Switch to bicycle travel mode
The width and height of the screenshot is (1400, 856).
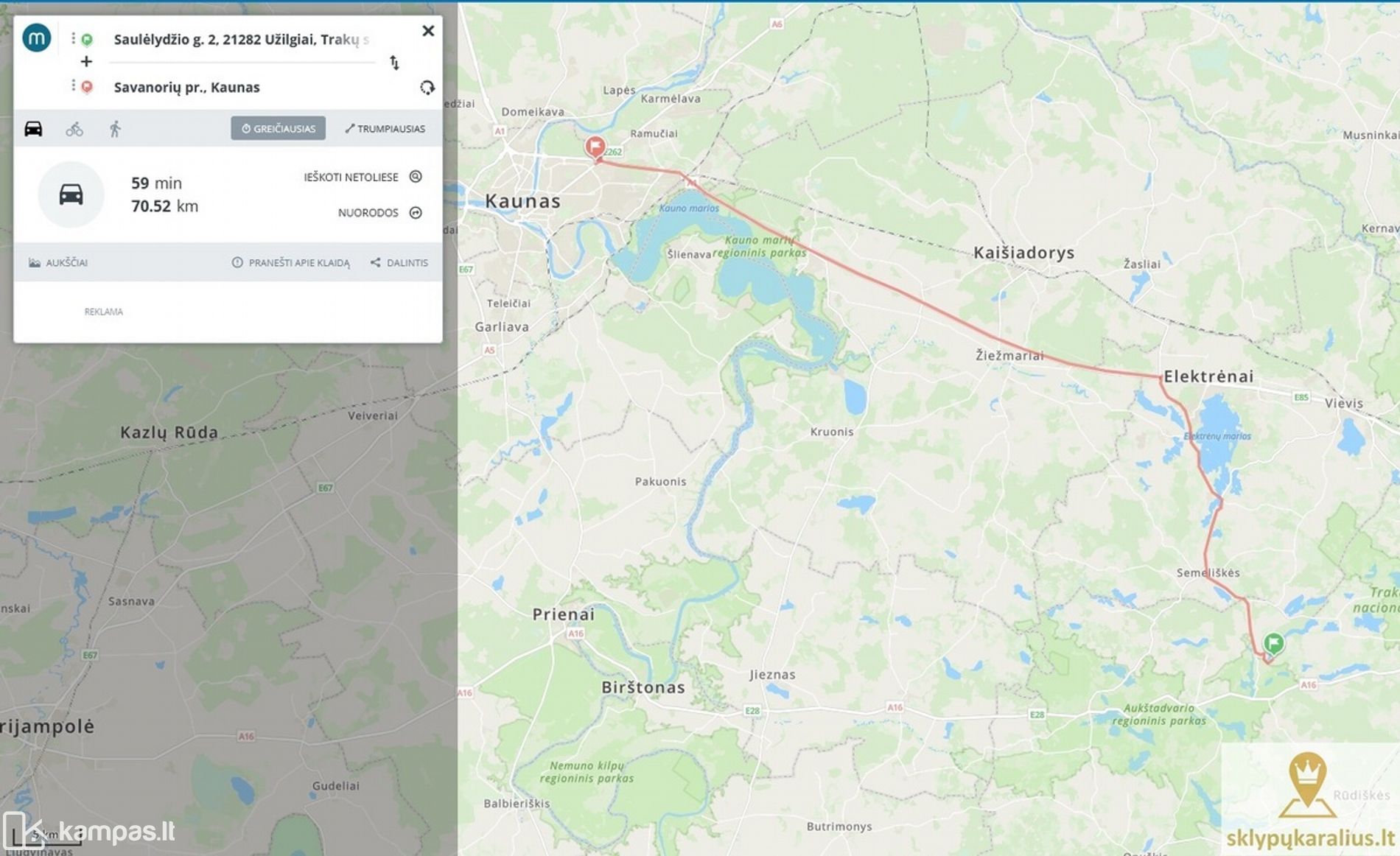pyautogui.click(x=74, y=130)
